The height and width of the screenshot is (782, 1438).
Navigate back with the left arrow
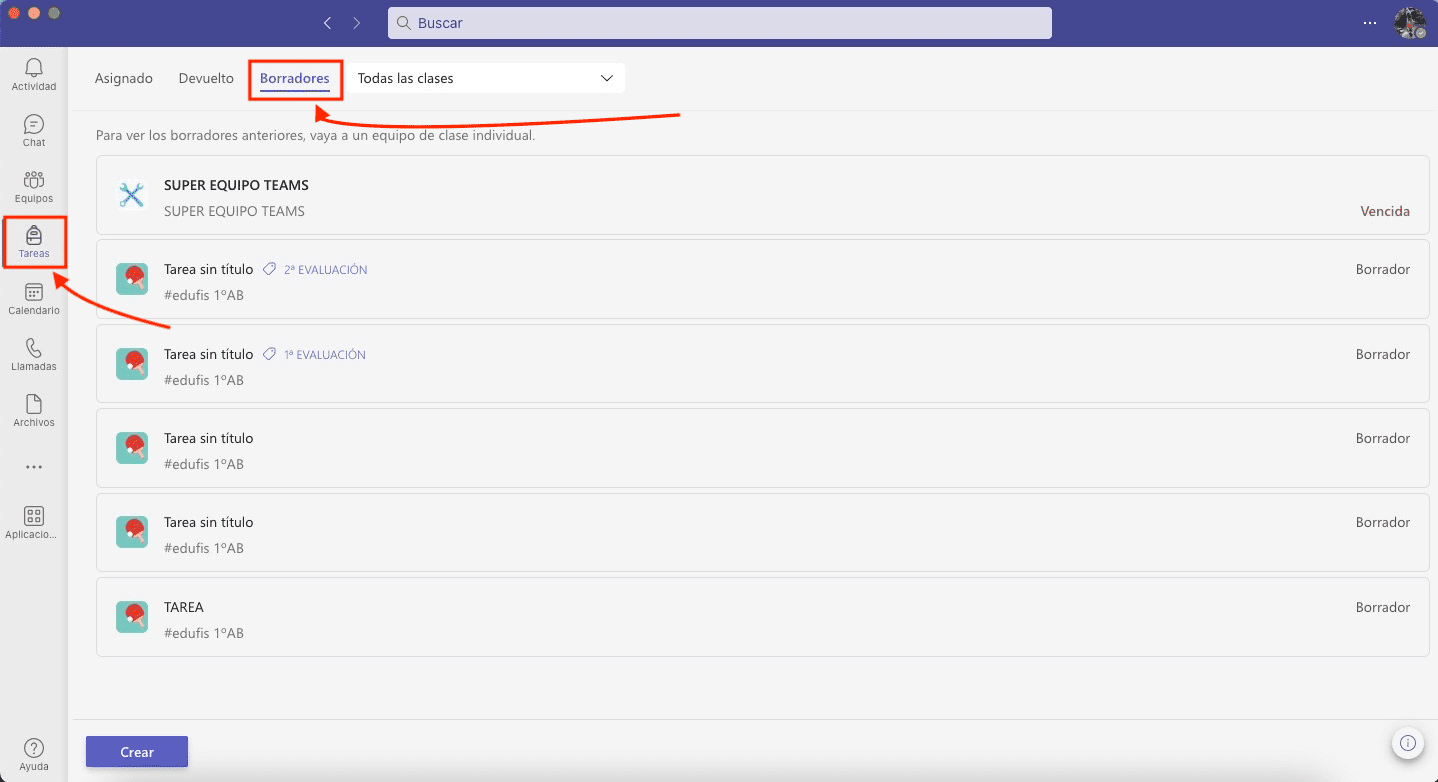(327, 23)
